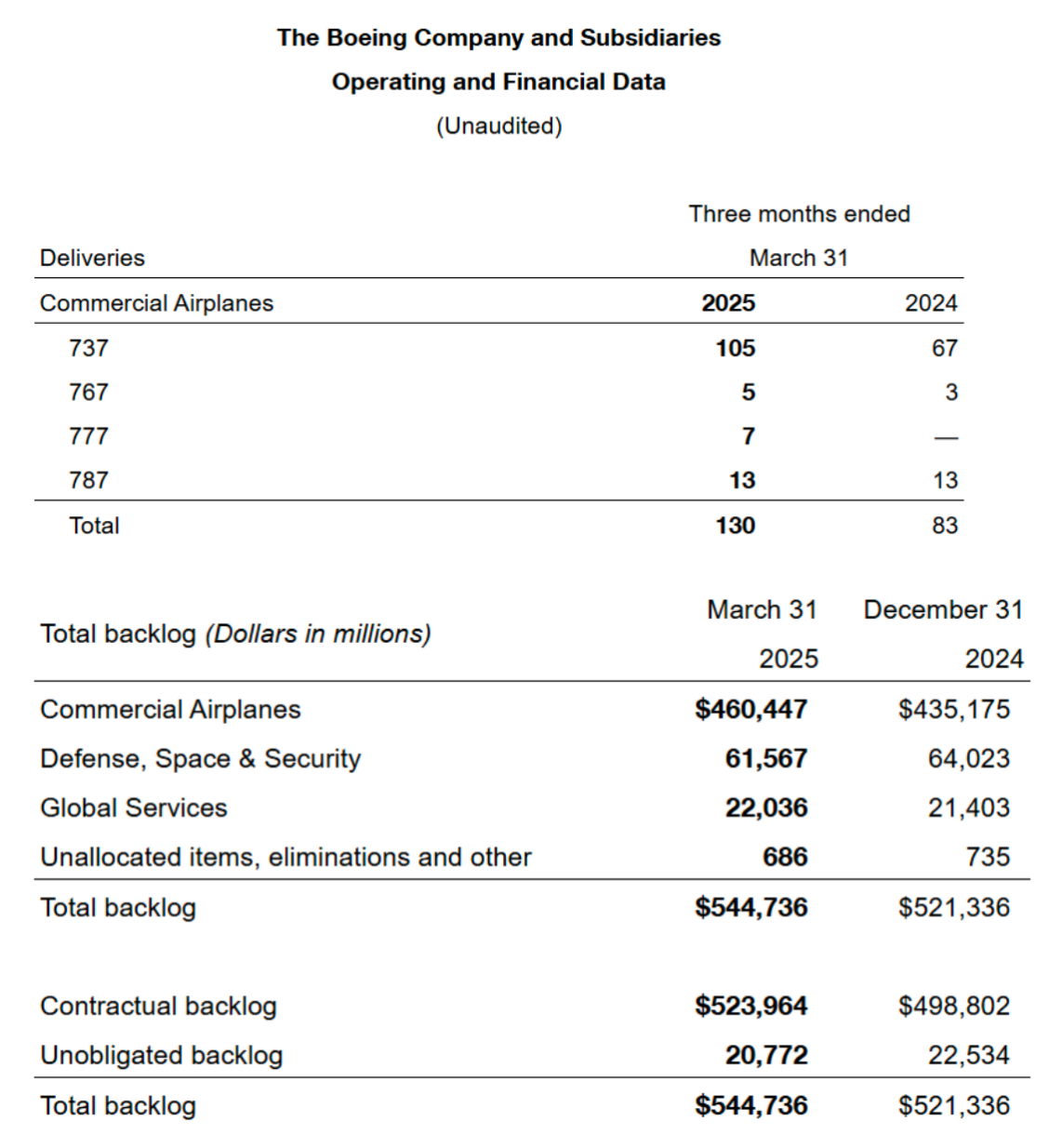The height and width of the screenshot is (1148, 1049).
Task: Select the 777 deliveries value 7
Action: coord(749,436)
